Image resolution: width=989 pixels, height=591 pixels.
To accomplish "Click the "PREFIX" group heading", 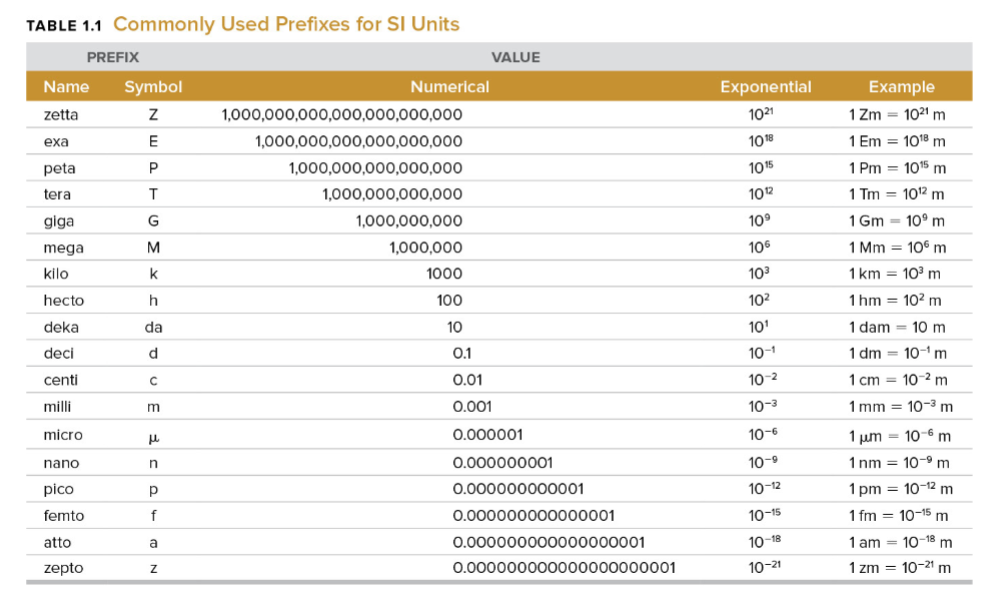I will point(112,57).
